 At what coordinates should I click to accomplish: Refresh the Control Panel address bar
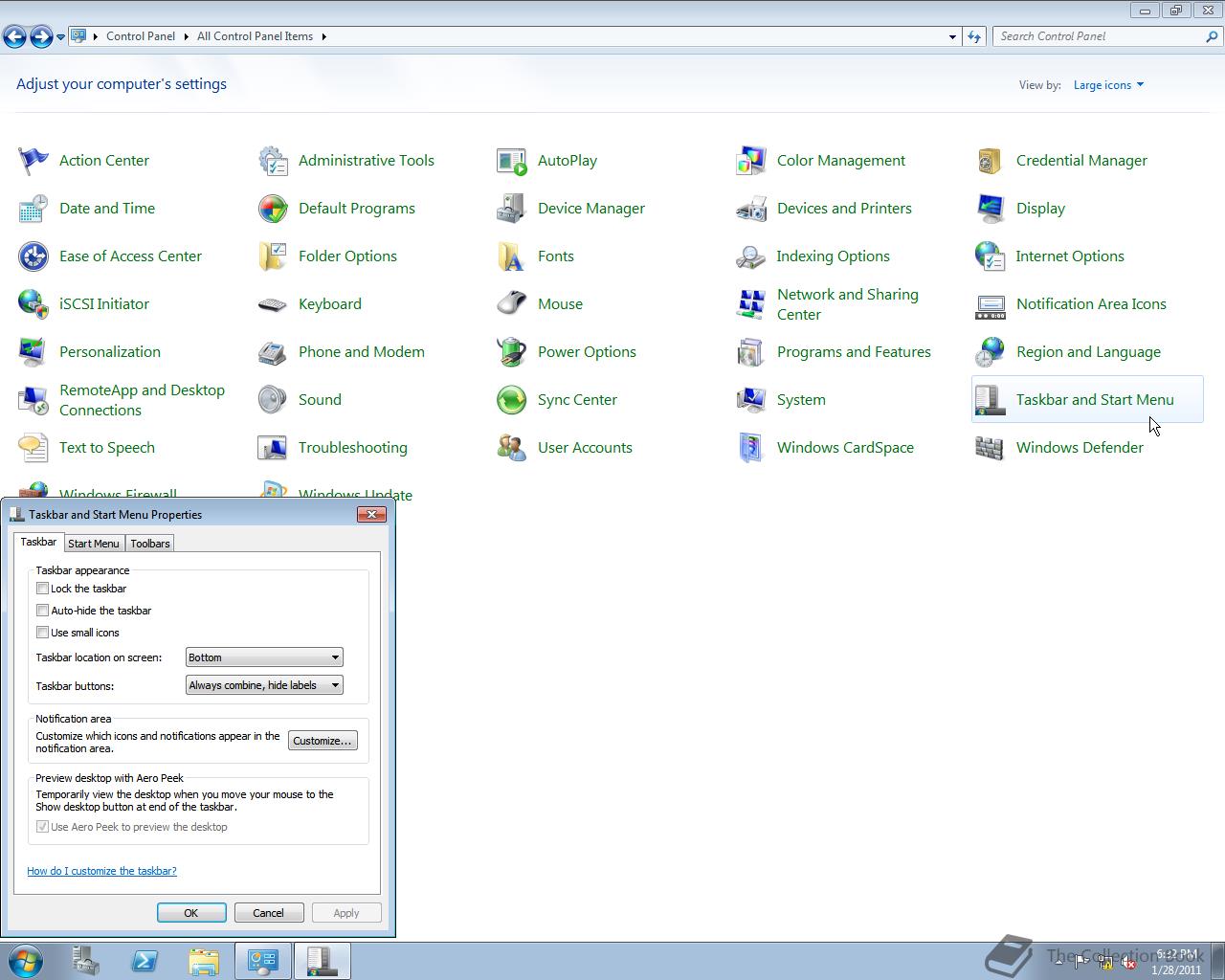click(974, 36)
